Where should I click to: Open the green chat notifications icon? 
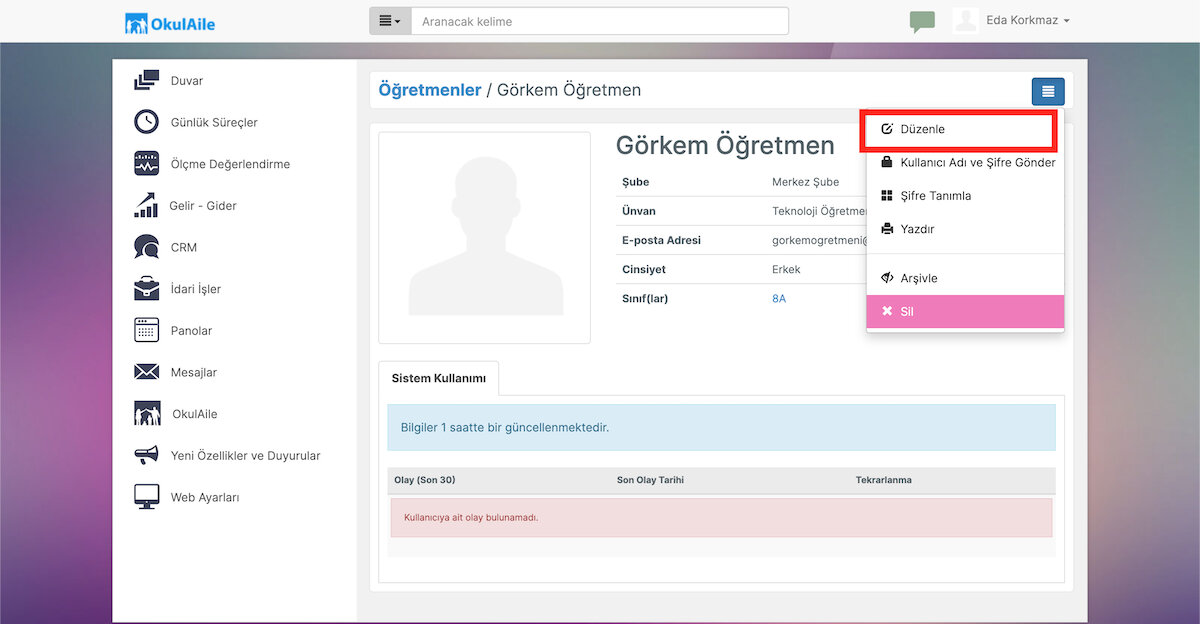tap(922, 21)
